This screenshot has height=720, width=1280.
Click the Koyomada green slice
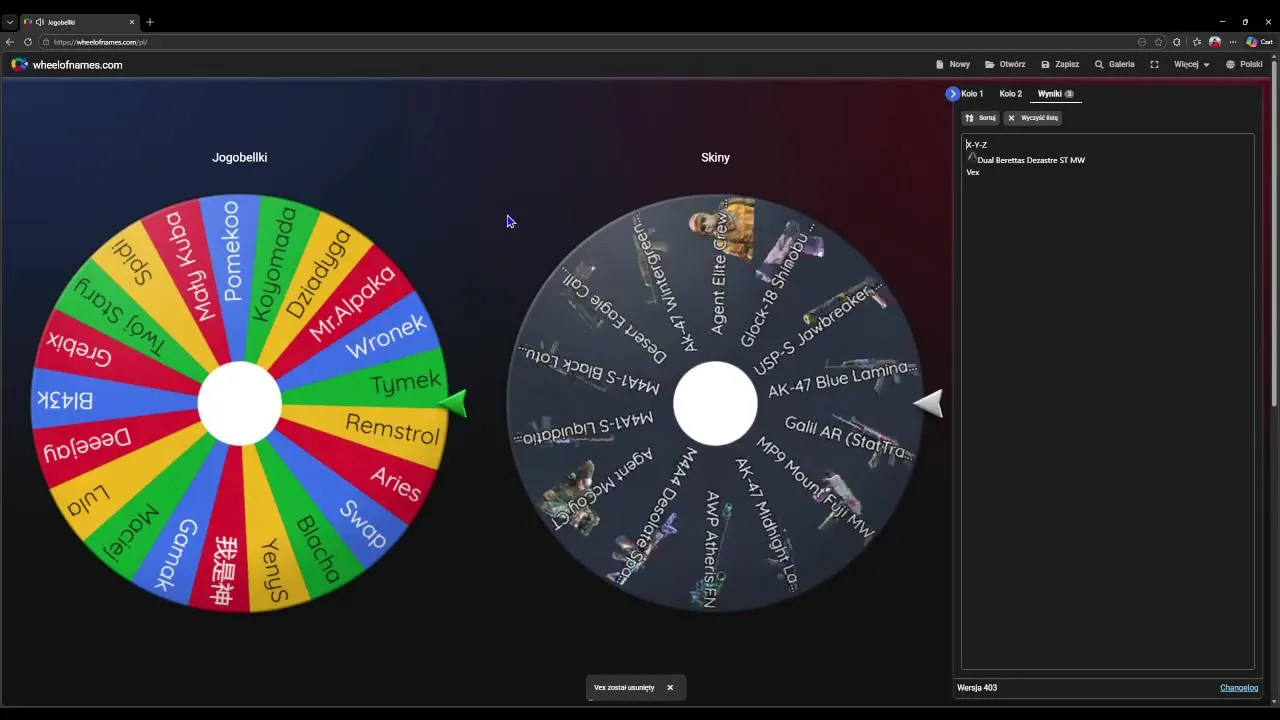(x=274, y=263)
